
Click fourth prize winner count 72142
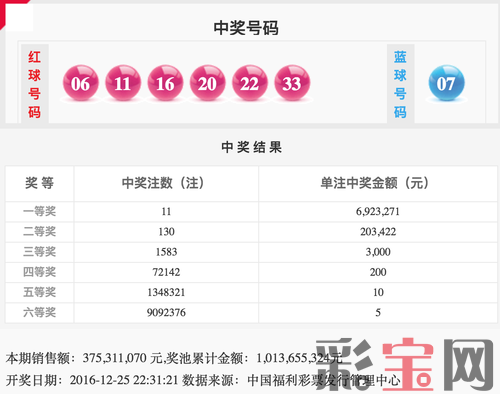pos(166,272)
